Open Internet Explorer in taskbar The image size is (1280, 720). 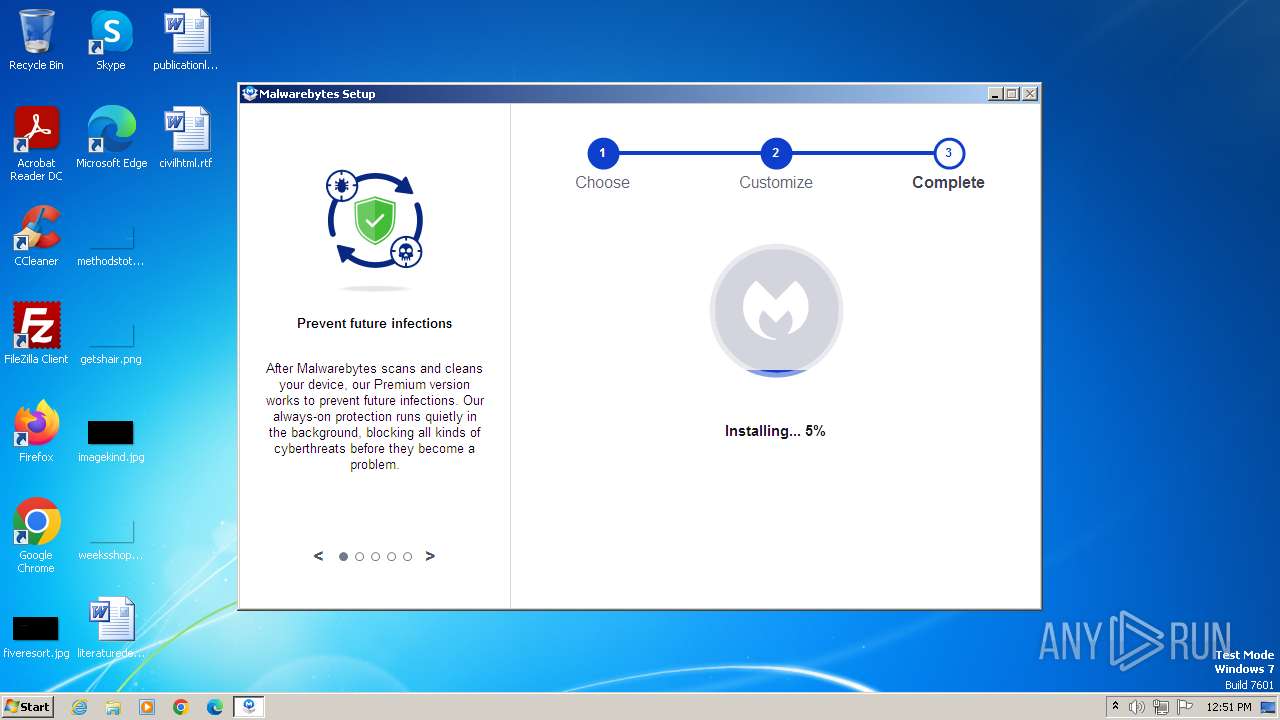click(79, 707)
